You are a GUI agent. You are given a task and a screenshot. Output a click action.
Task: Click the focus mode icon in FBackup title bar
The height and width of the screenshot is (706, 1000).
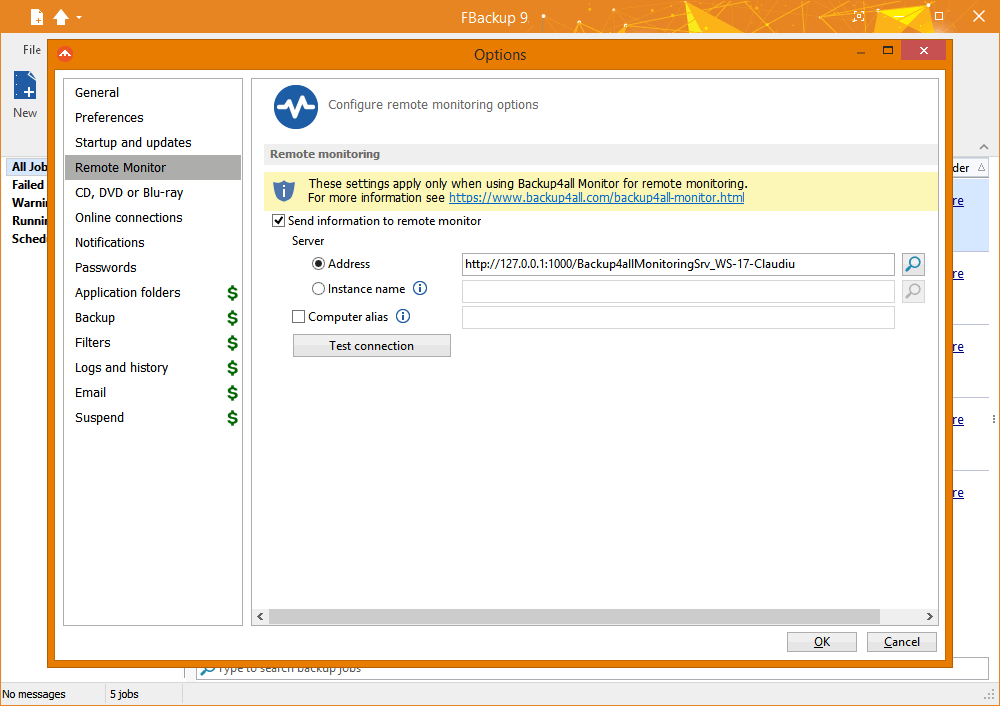click(859, 17)
